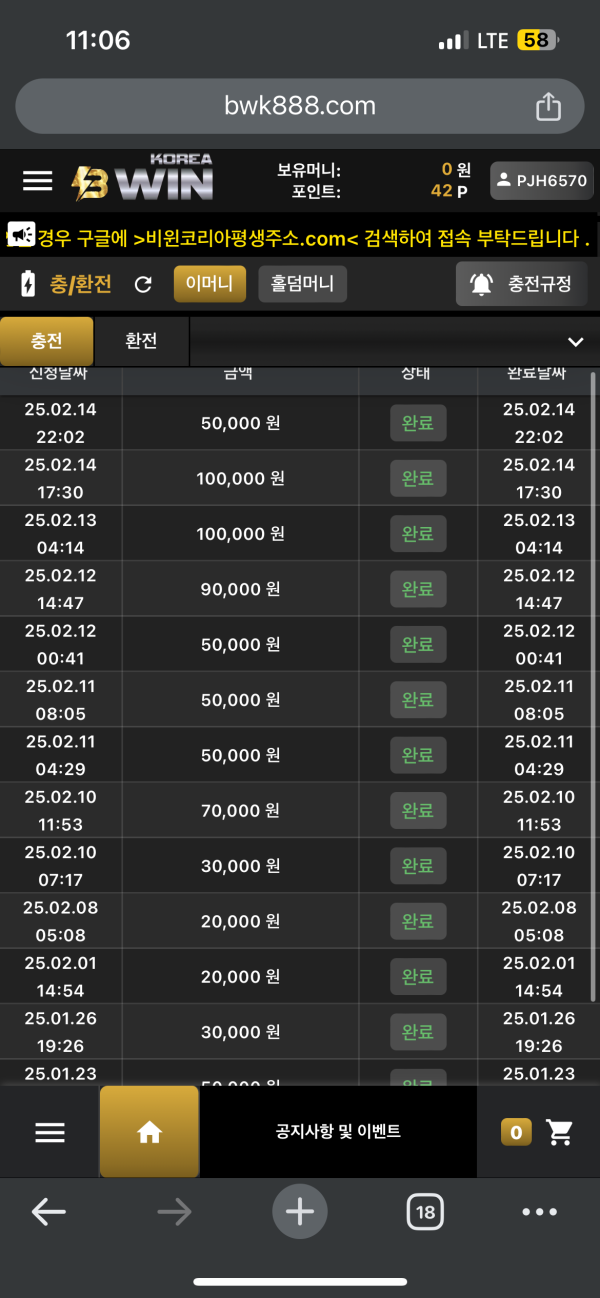Screen dimensions: 600x1298
Task: Switch to the 홀덤머니 wallet
Action: click(x=302, y=284)
